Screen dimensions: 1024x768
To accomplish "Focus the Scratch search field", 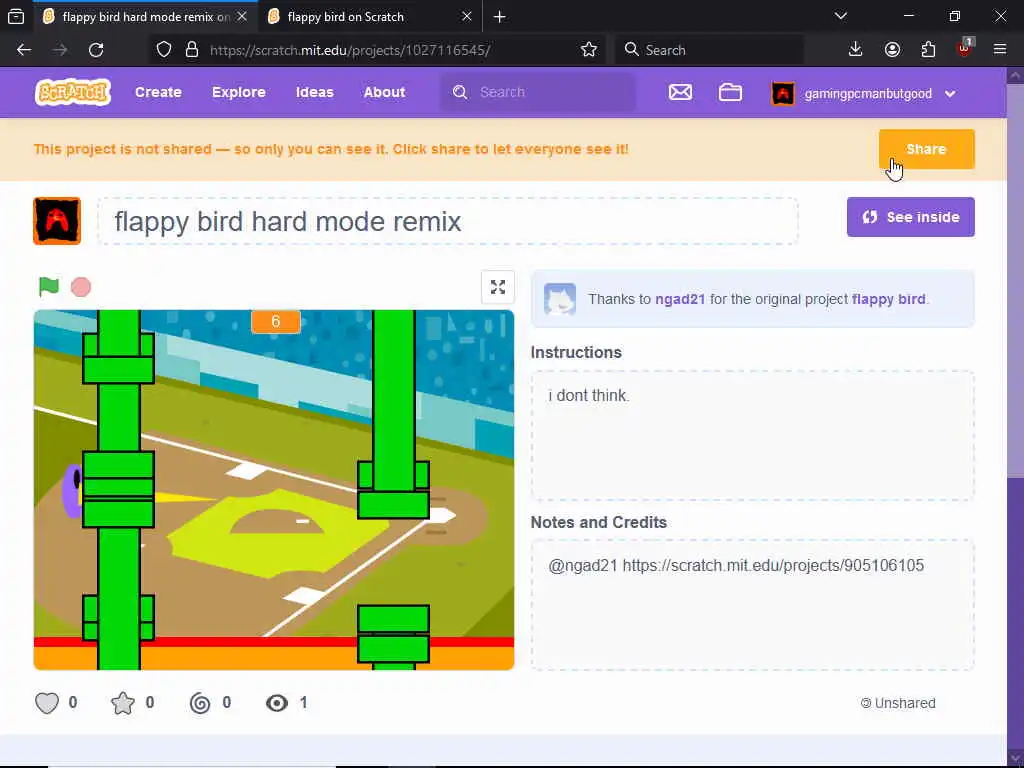I will [x=537, y=92].
